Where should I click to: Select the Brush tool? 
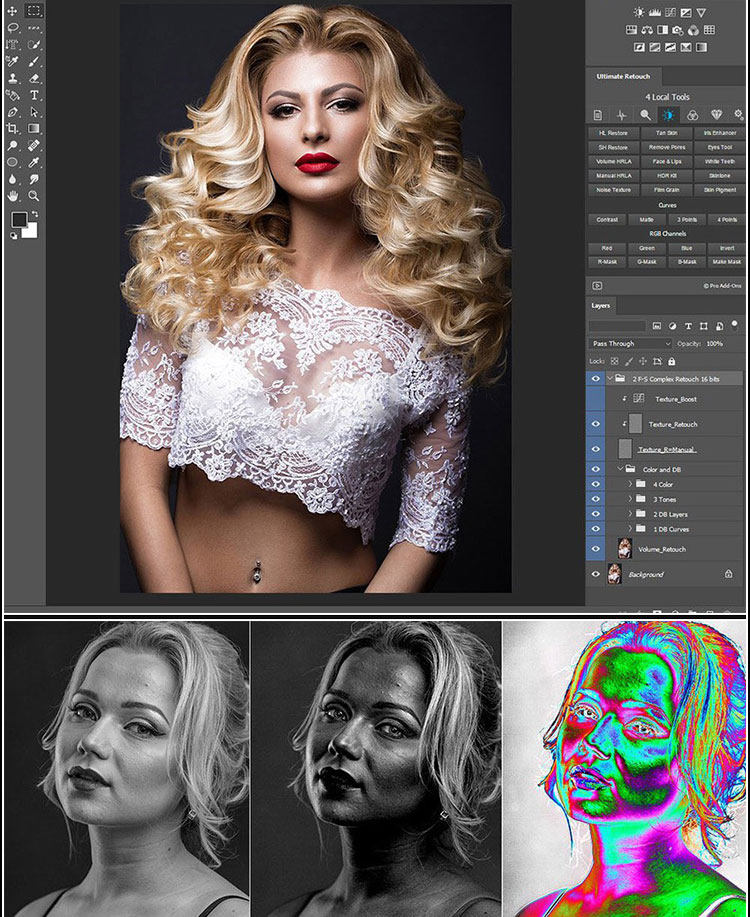pyautogui.click(x=34, y=61)
